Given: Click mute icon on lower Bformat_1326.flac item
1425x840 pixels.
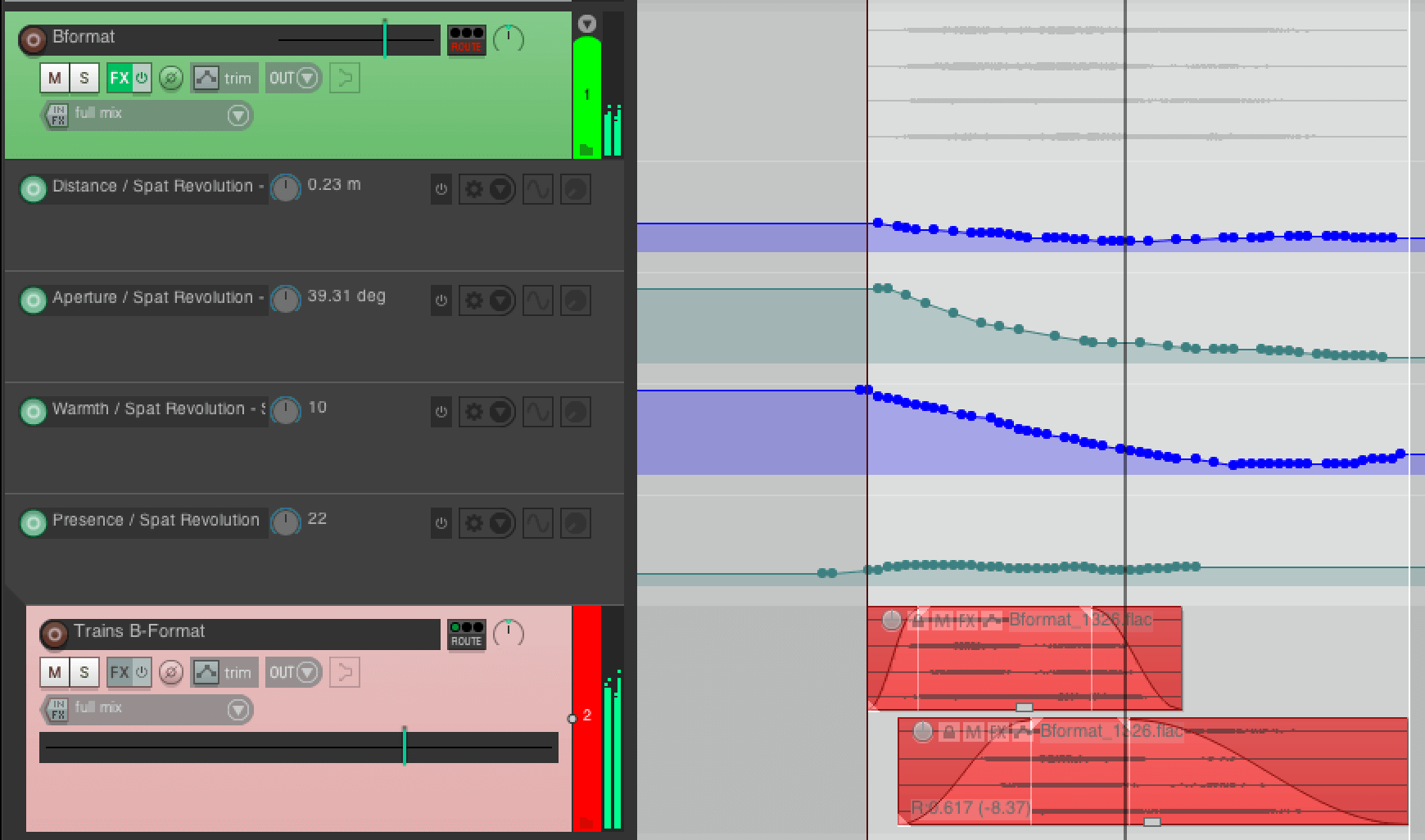Looking at the screenshot, I should click(x=972, y=732).
